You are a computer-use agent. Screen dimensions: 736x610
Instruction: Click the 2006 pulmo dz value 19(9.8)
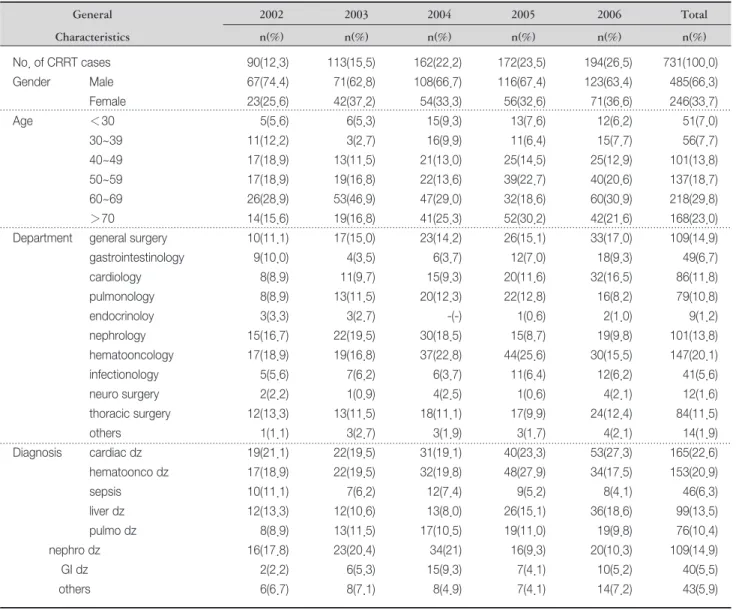(x=614, y=531)
